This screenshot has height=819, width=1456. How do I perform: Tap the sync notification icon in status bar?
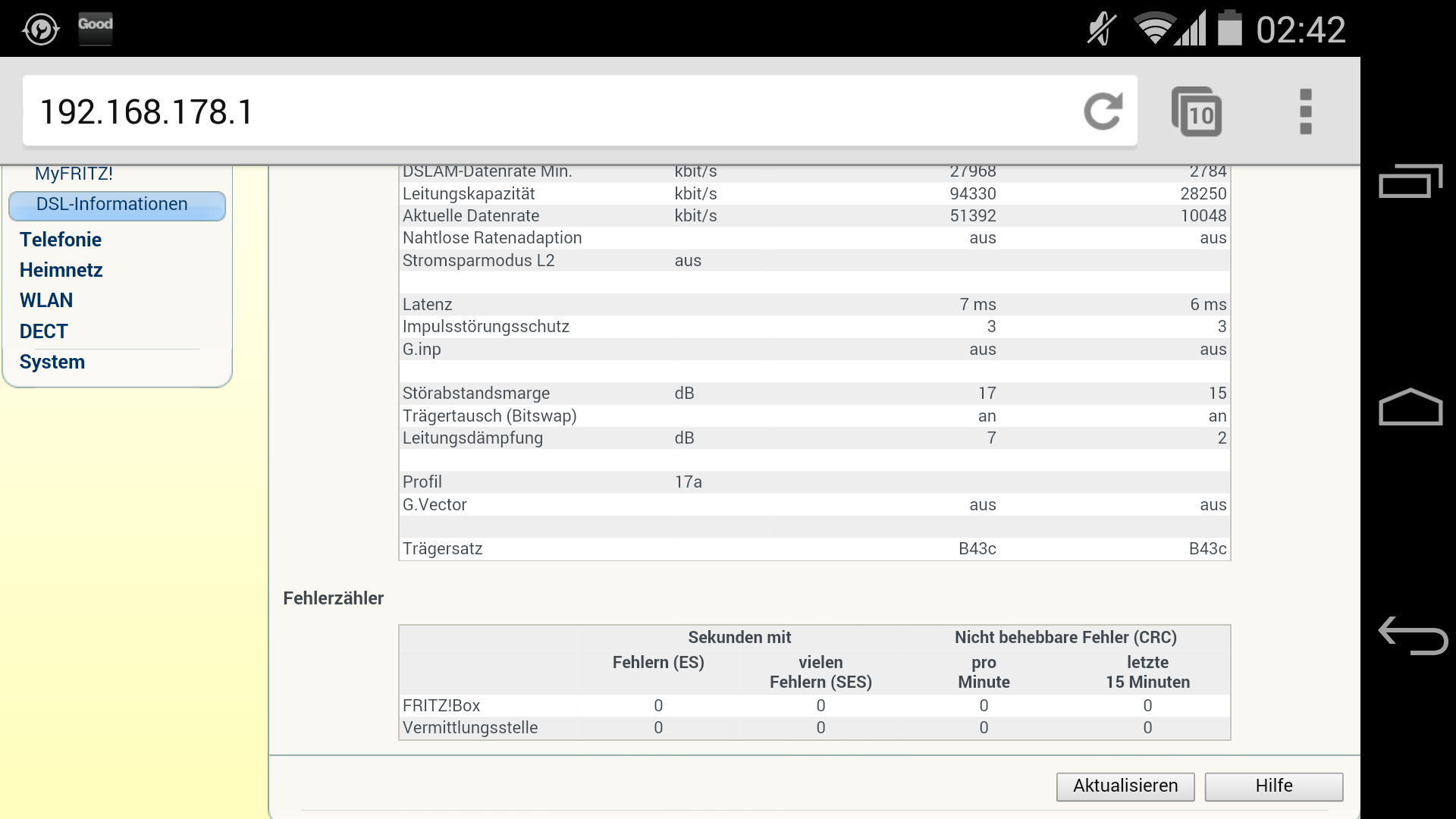click(40, 29)
